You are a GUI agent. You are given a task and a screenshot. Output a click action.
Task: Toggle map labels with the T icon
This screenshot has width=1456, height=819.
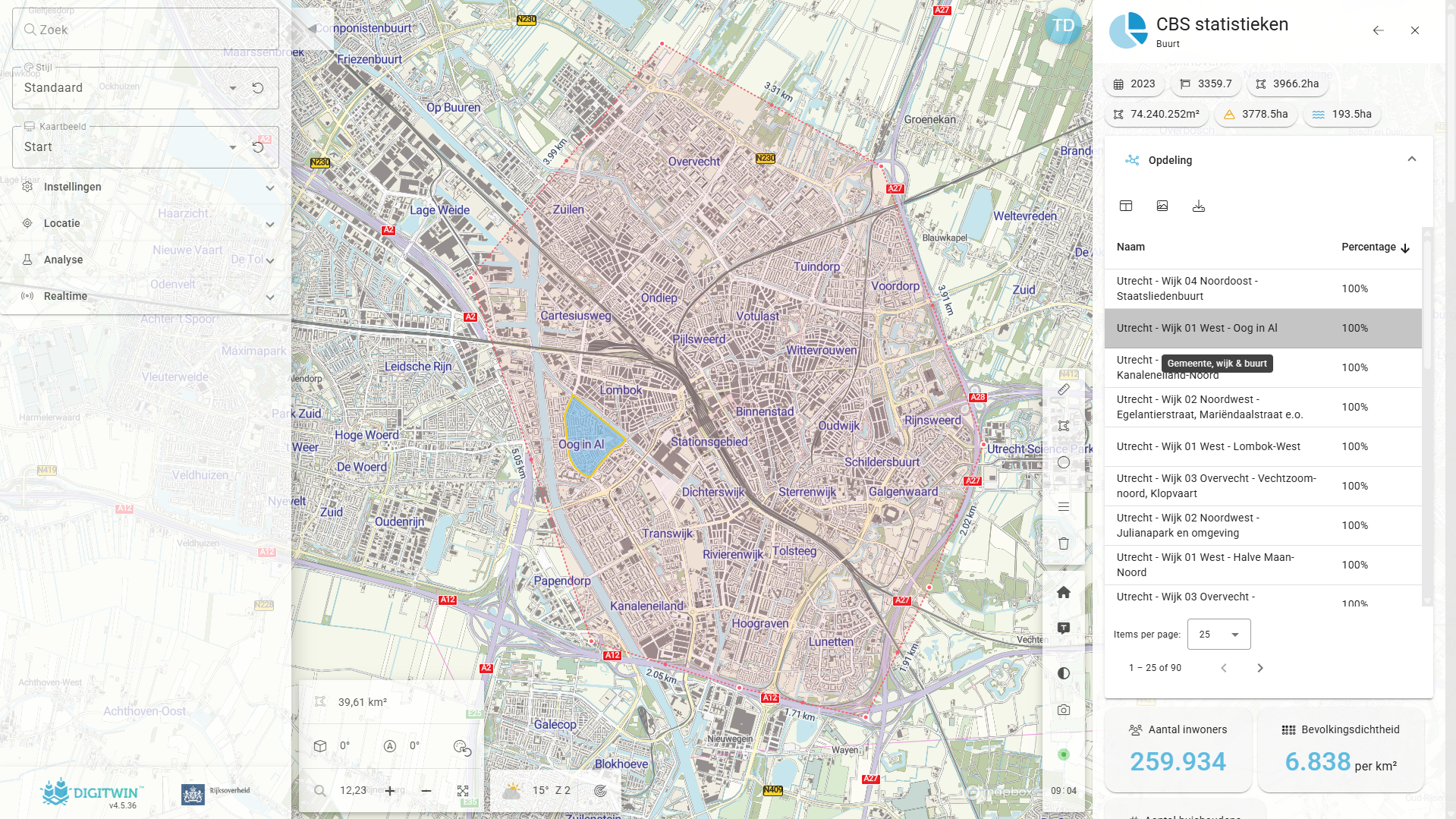click(x=1064, y=627)
